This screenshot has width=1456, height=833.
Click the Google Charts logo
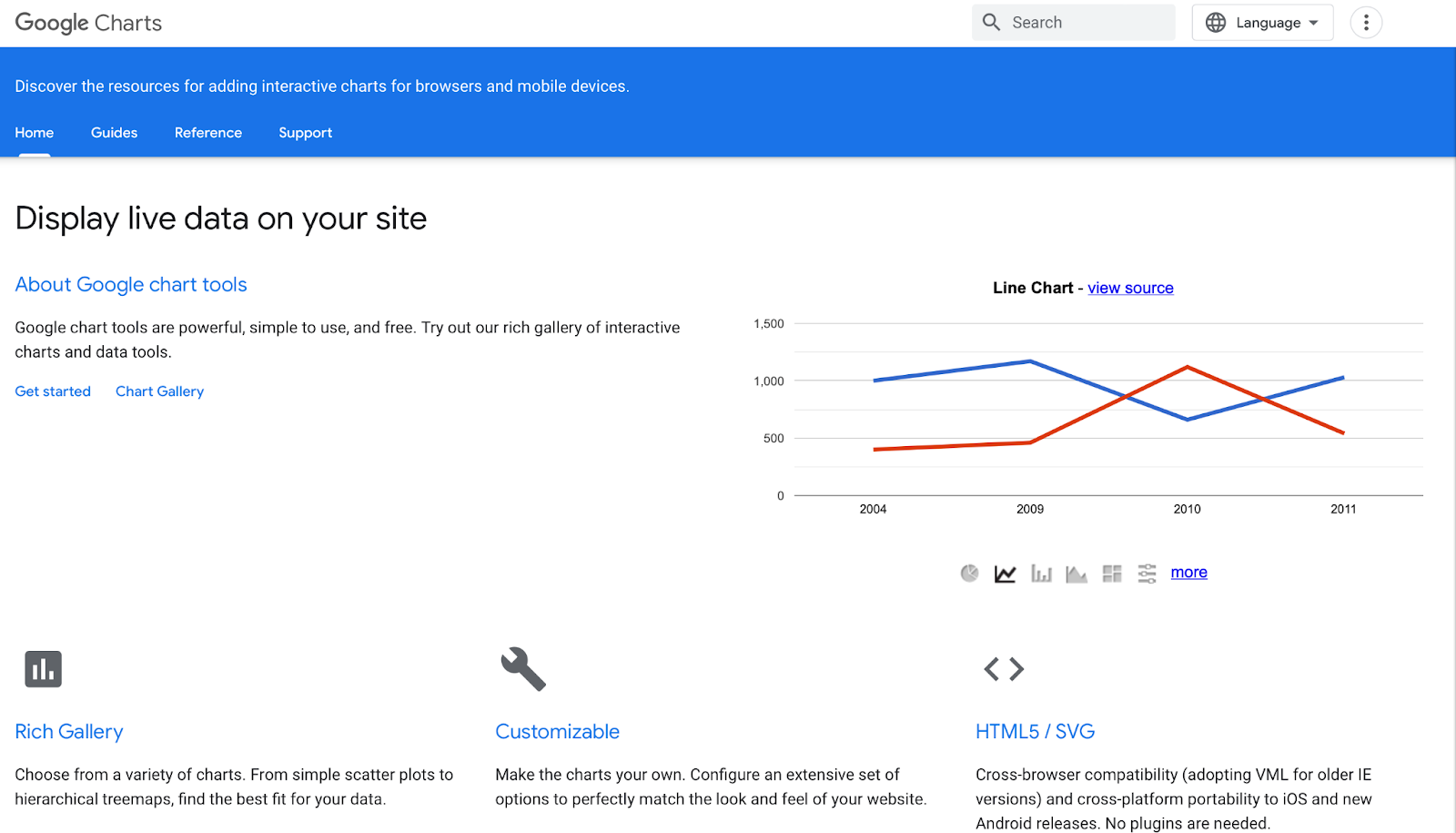[88, 23]
